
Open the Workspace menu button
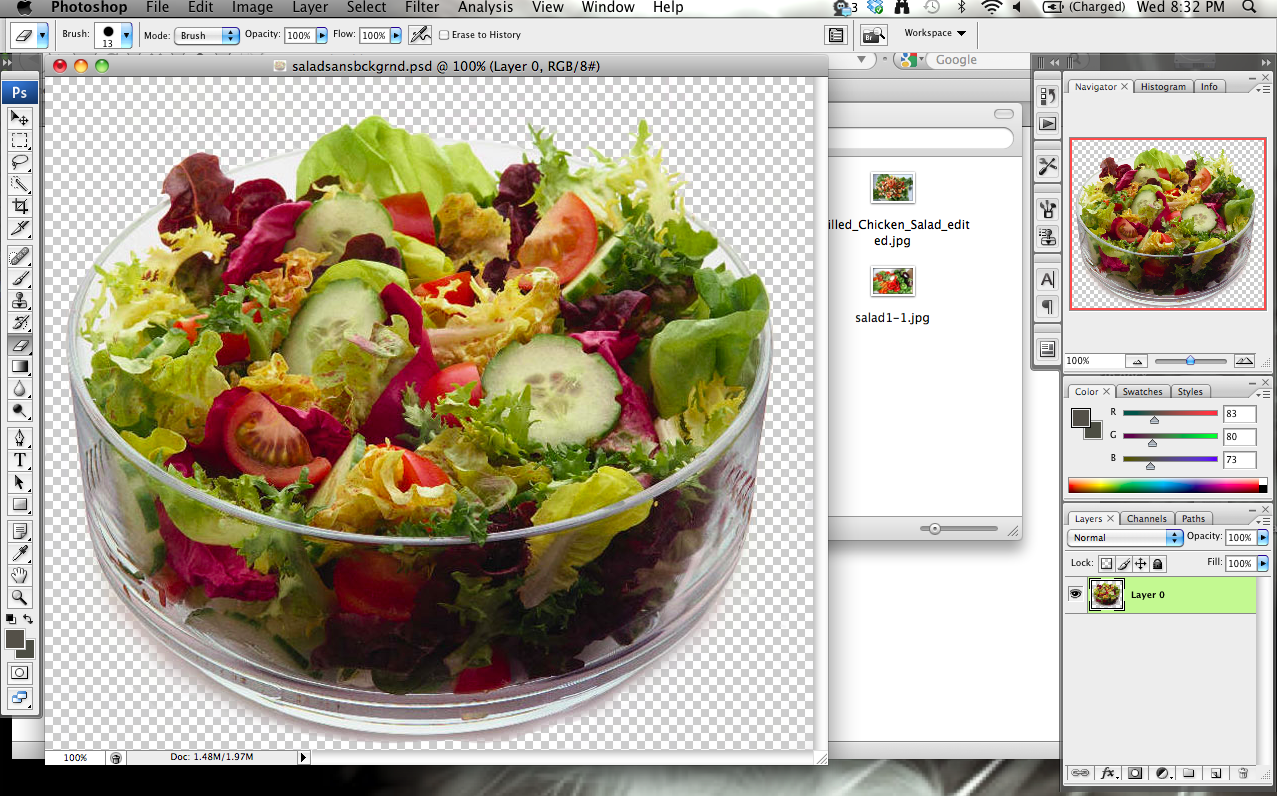click(935, 33)
